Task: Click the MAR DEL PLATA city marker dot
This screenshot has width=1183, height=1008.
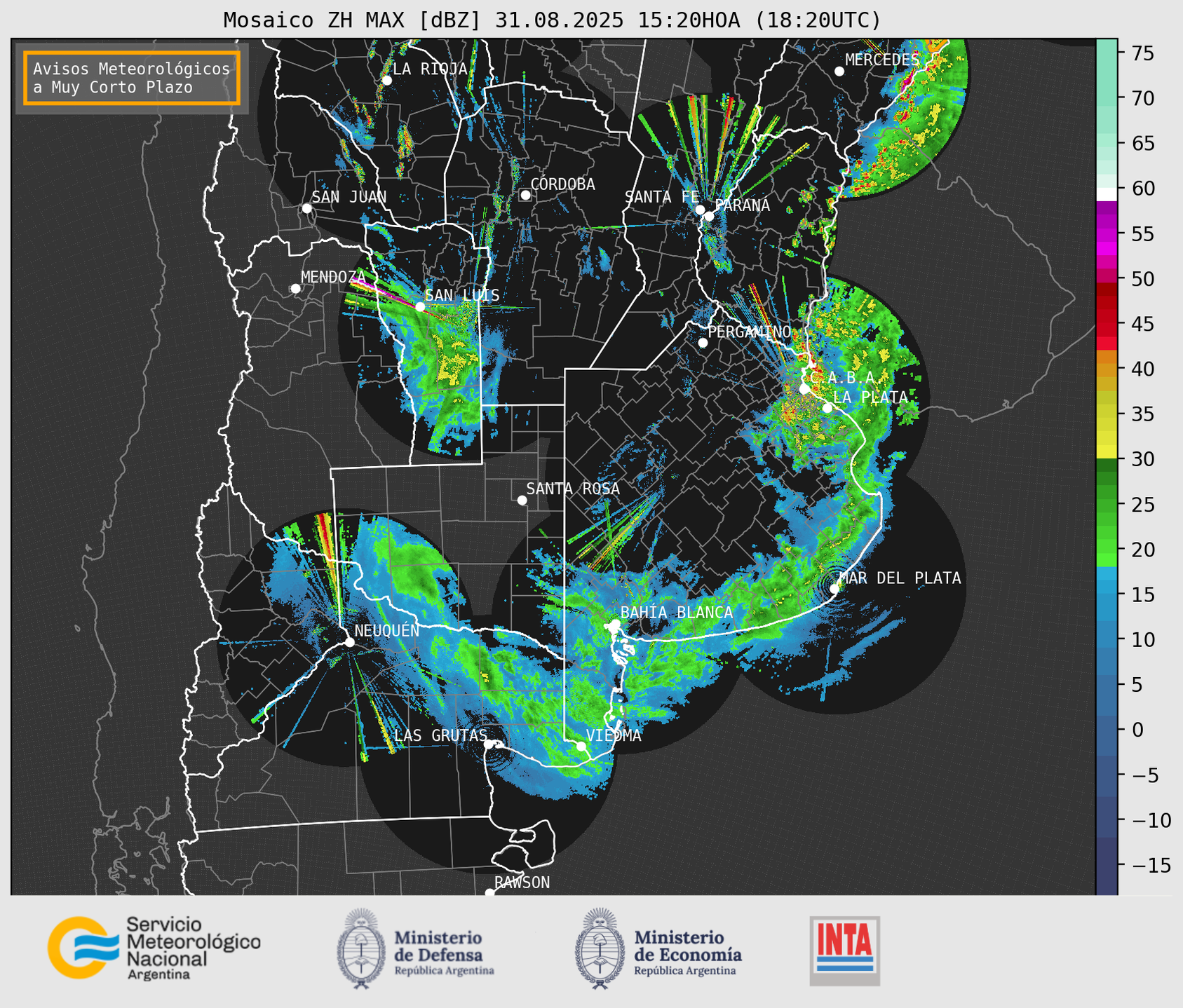Action: point(834,588)
